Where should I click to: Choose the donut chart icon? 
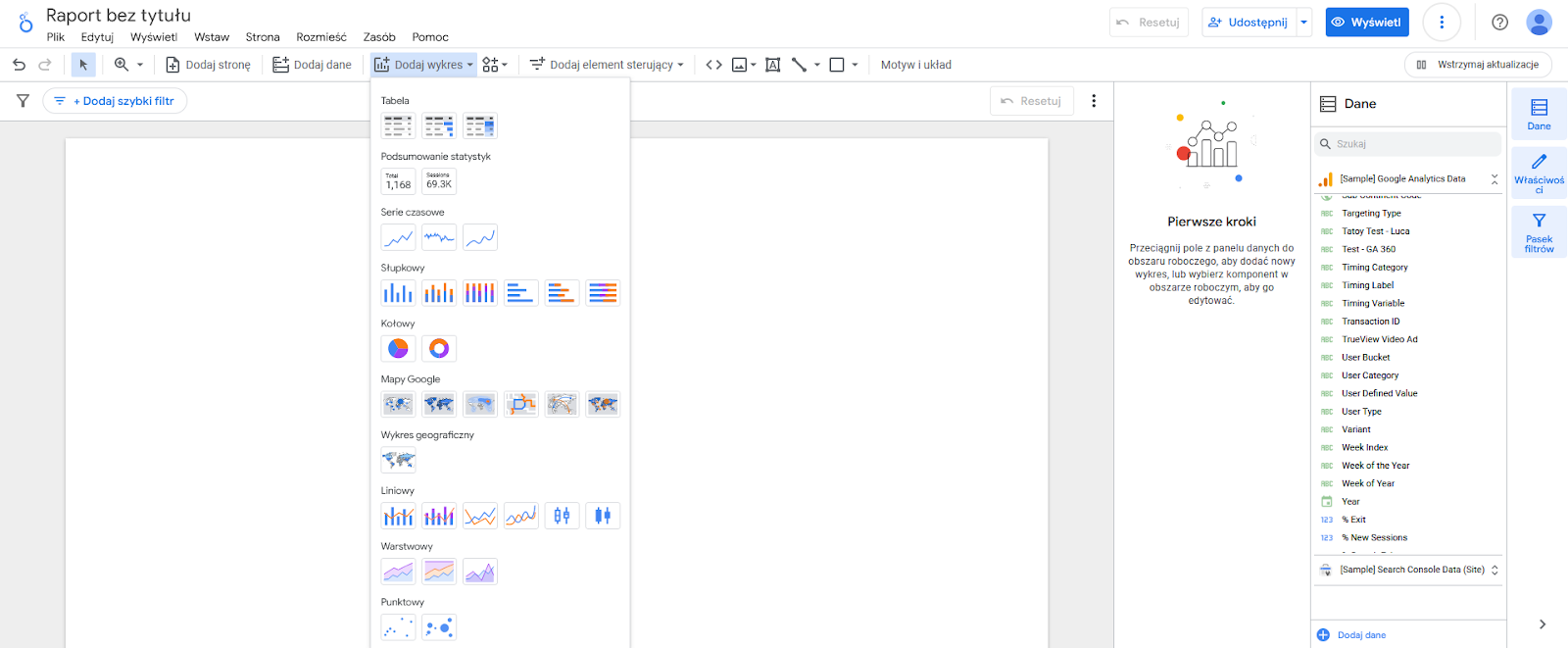pyautogui.click(x=439, y=348)
